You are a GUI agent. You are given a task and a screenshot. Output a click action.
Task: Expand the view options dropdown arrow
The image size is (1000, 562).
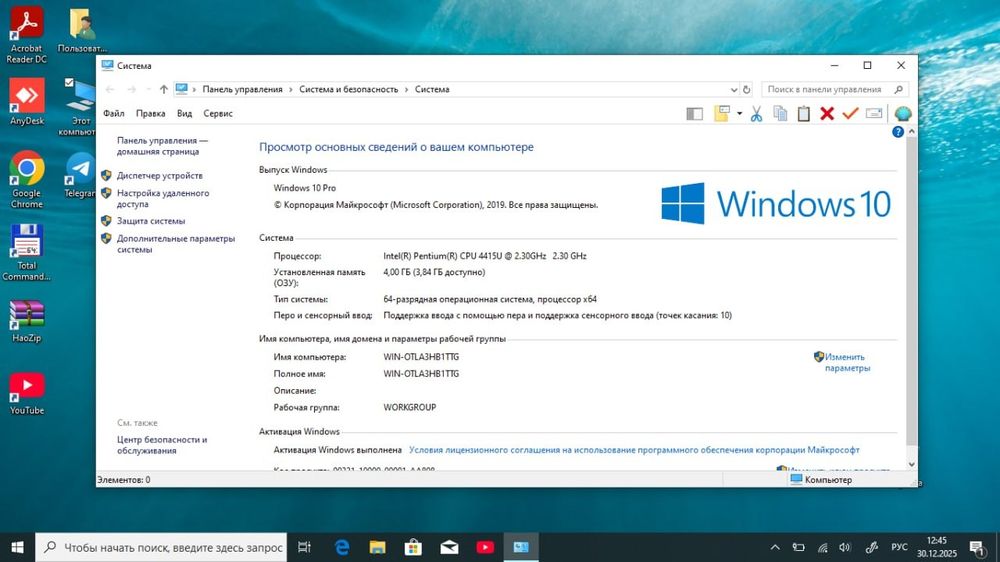point(739,114)
